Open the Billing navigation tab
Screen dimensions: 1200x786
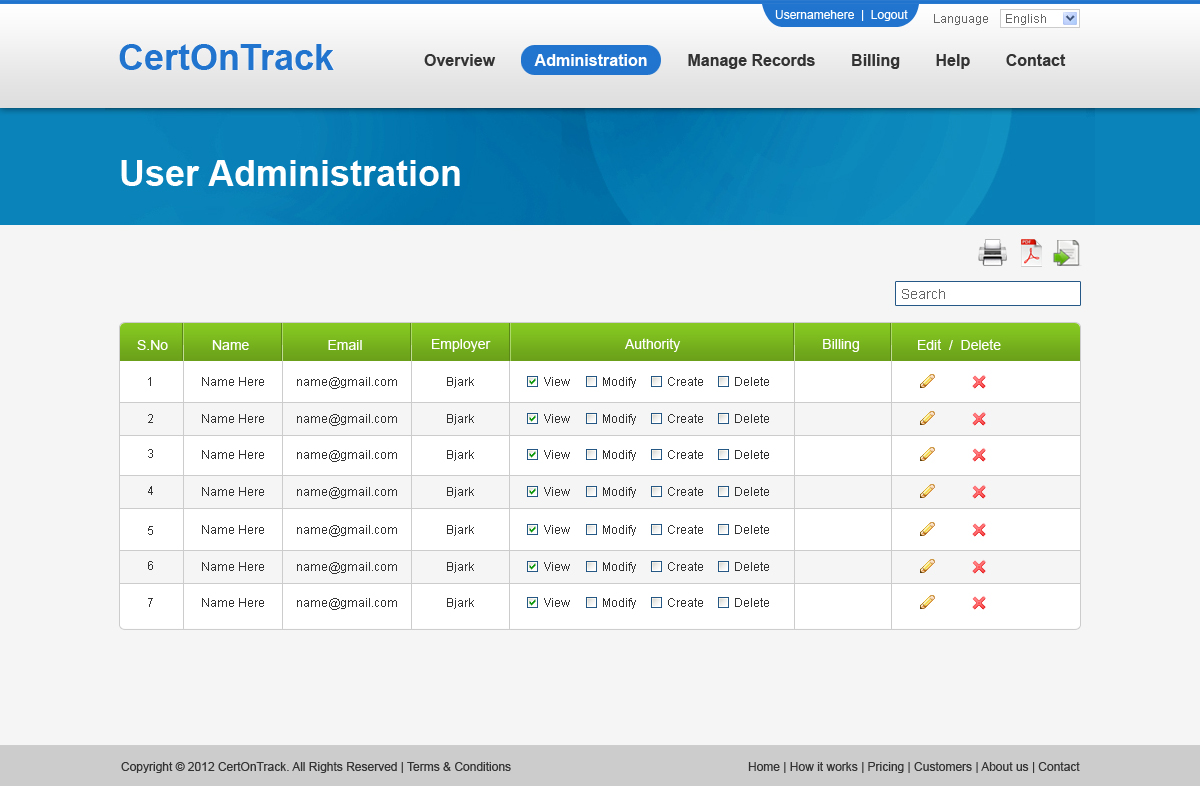[875, 60]
